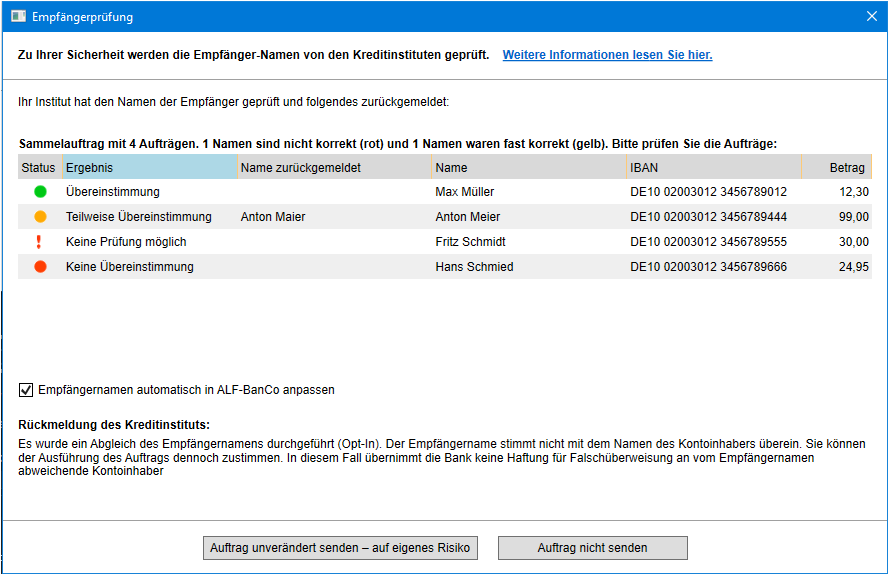Select the returned name Anton Maier cell
Viewport: 889px width, 575px height.
(273, 217)
